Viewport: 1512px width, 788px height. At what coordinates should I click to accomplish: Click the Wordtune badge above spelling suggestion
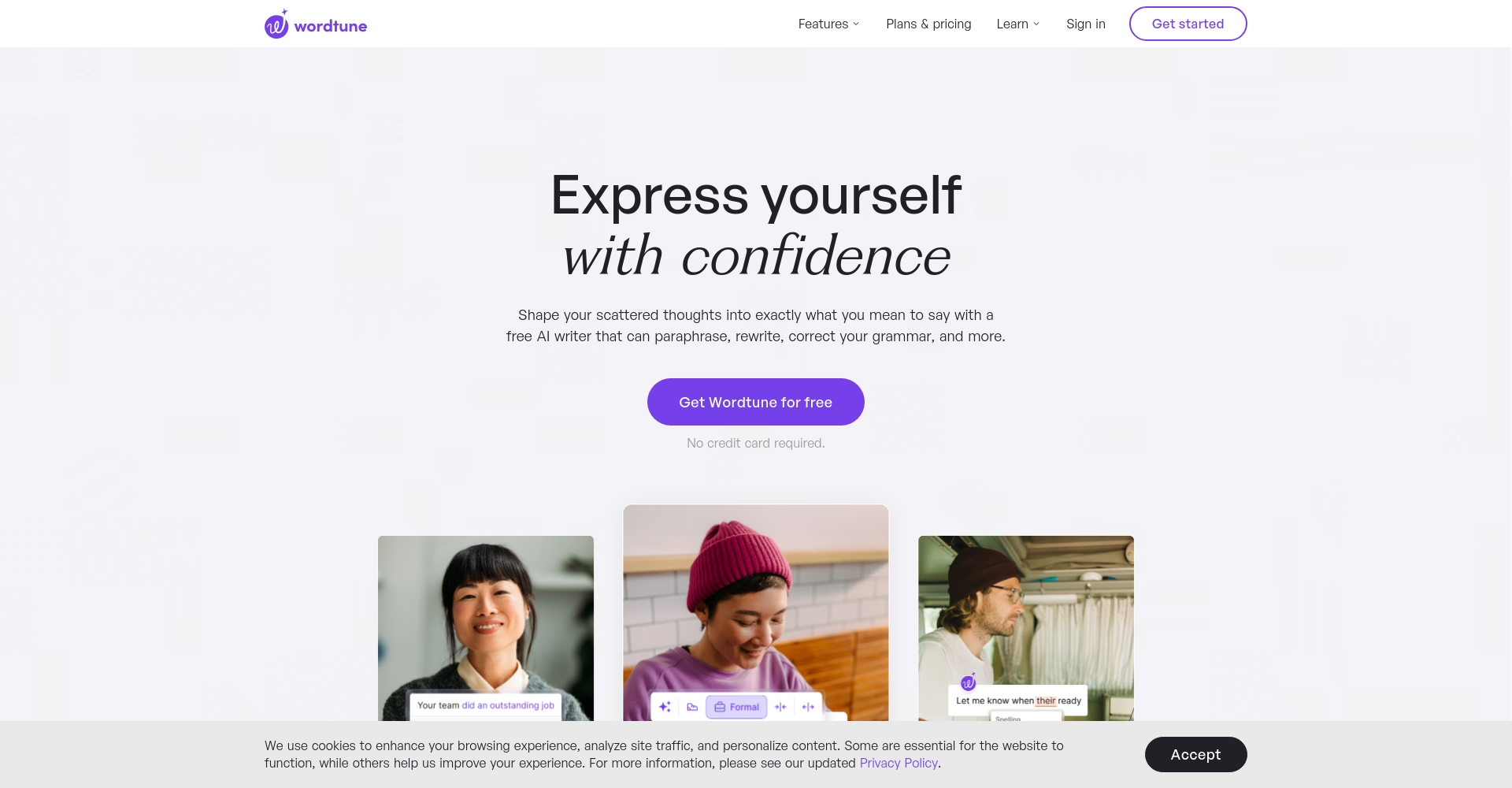click(969, 682)
